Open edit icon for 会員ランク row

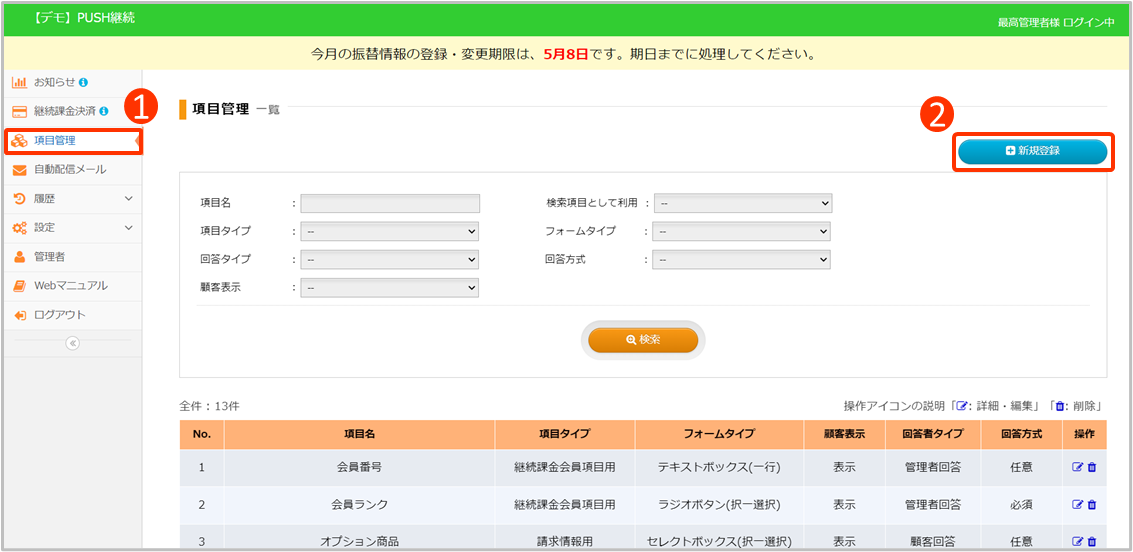pyautogui.click(x=1077, y=505)
